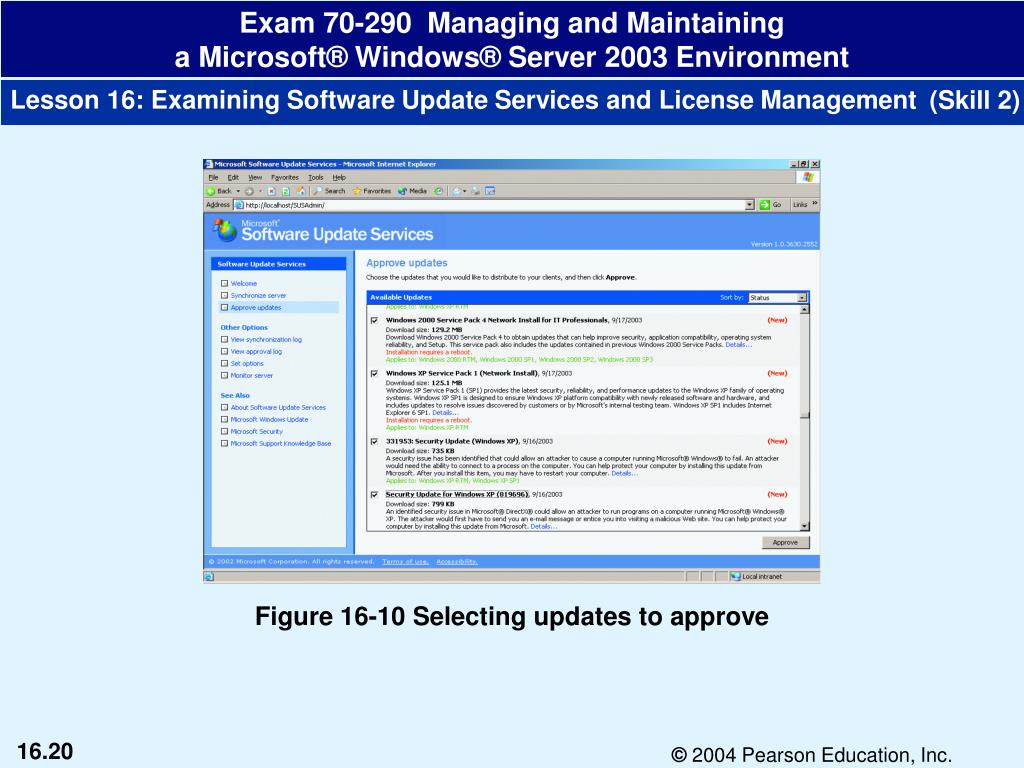Viewport: 1024px width, 768px height.
Task: Open the Tools menu
Action: pos(315,178)
